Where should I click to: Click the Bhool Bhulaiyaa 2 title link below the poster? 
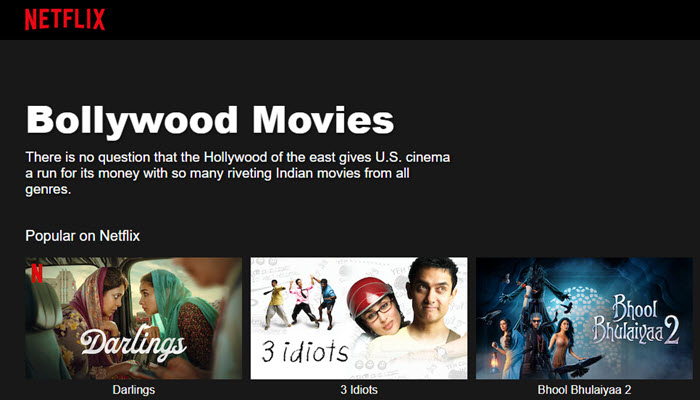tap(584, 390)
